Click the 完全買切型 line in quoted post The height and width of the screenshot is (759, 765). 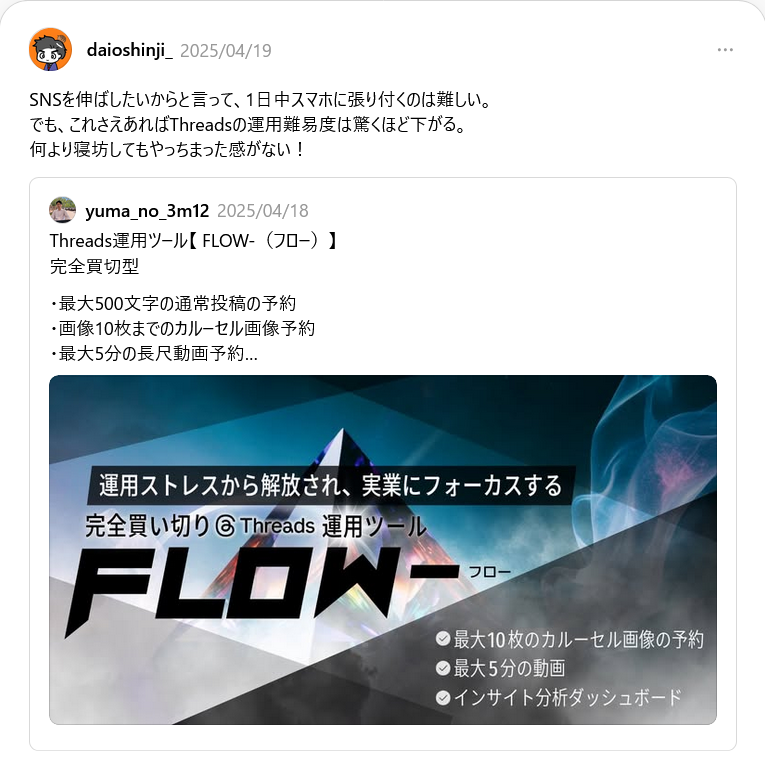click(x=95, y=266)
